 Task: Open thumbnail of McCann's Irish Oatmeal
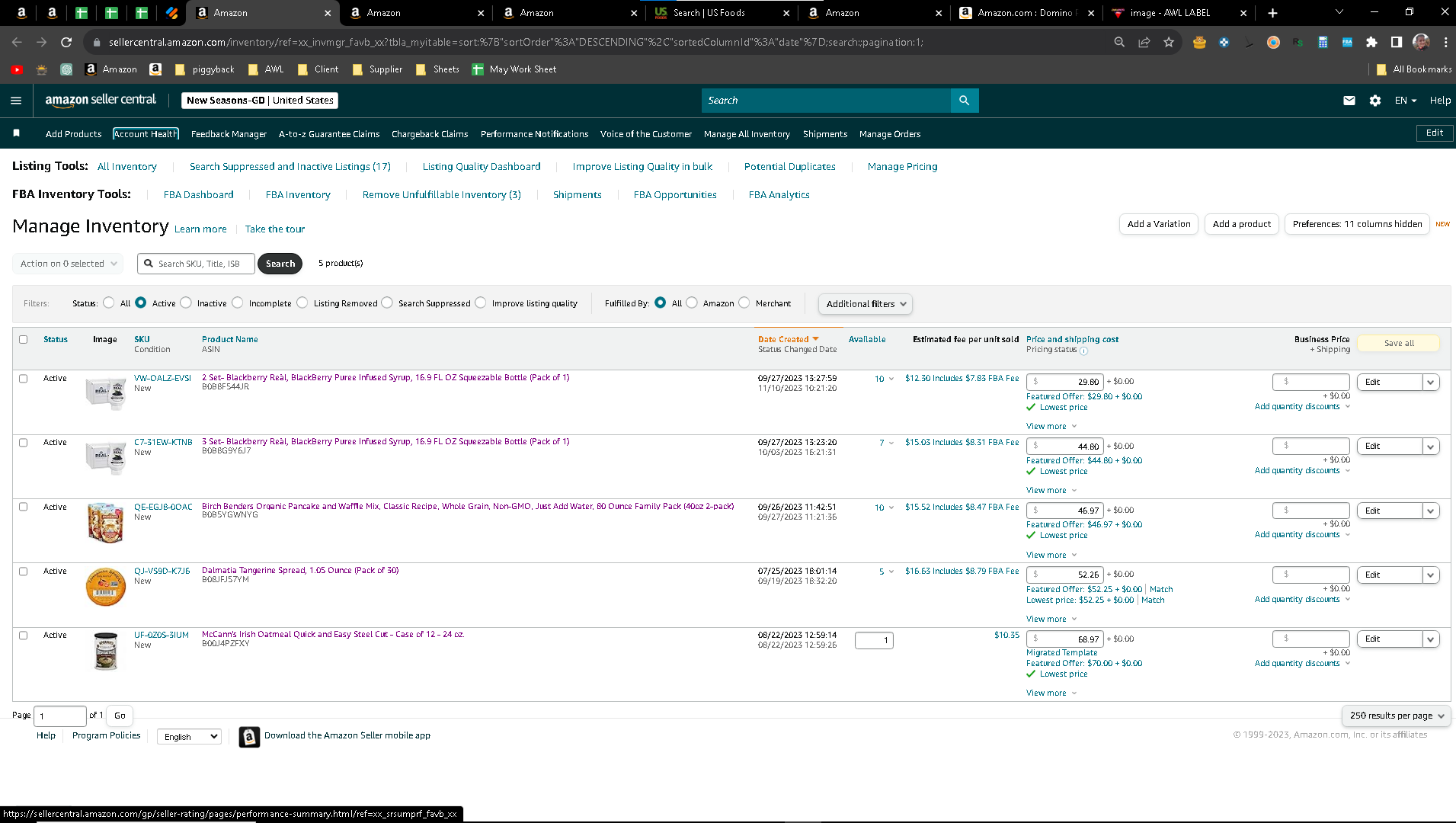point(106,651)
